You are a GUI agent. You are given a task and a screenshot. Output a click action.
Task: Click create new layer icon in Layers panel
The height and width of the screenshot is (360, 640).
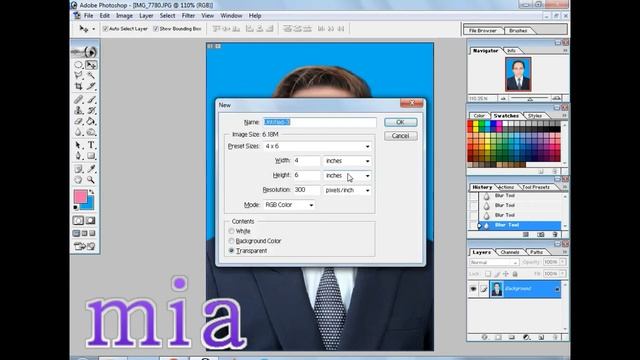[x=541, y=338]
